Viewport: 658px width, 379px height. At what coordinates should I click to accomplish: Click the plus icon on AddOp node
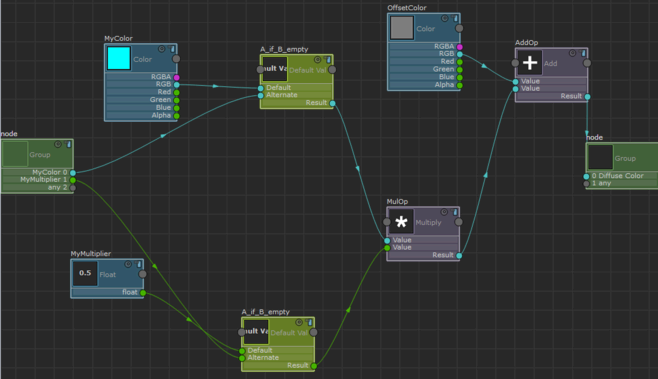click(530, 63)
